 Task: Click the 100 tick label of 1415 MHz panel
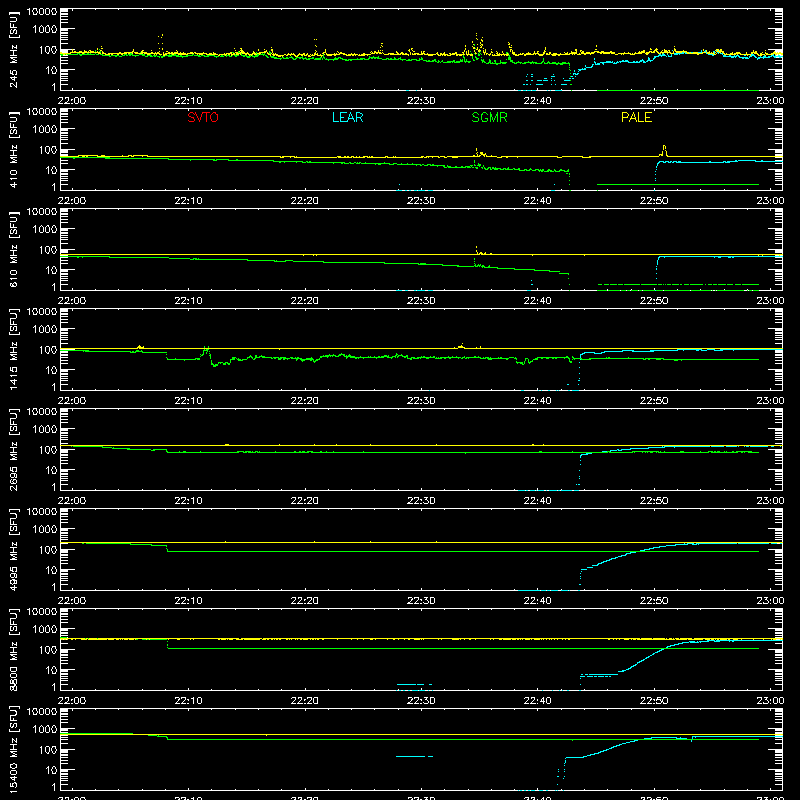pyautogui.click(x=48, y=350)
